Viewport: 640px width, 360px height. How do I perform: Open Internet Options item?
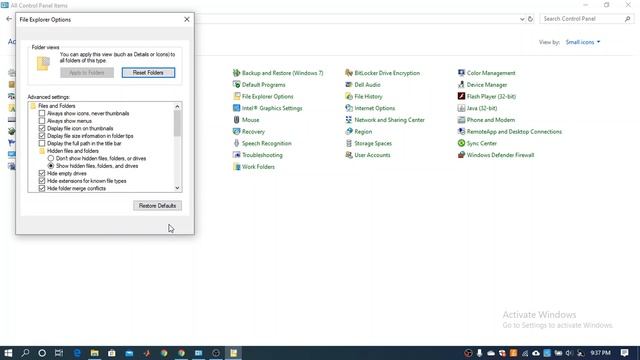[x=370, y=108]
